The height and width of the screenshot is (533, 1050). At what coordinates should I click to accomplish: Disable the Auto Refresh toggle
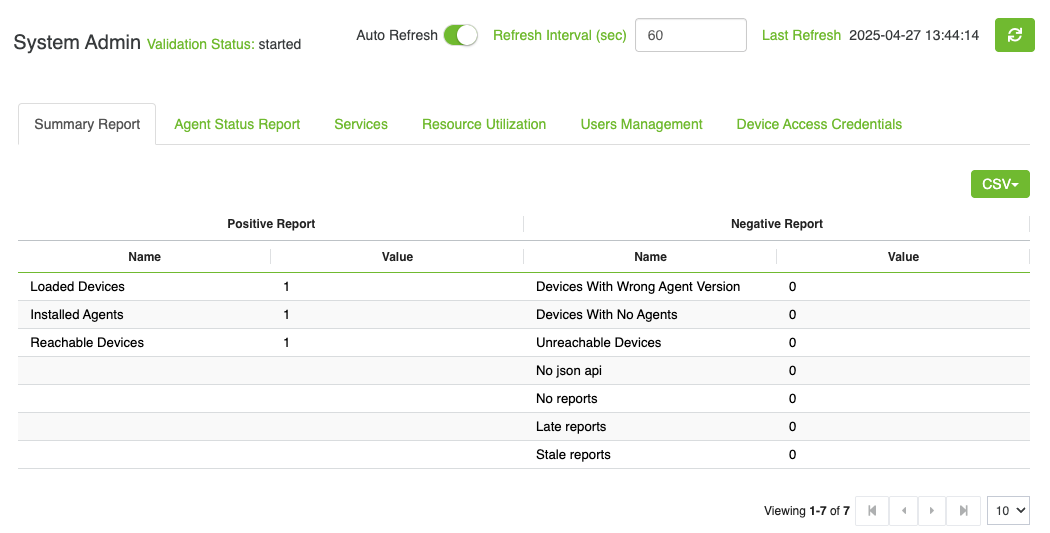tap(460, 35)
